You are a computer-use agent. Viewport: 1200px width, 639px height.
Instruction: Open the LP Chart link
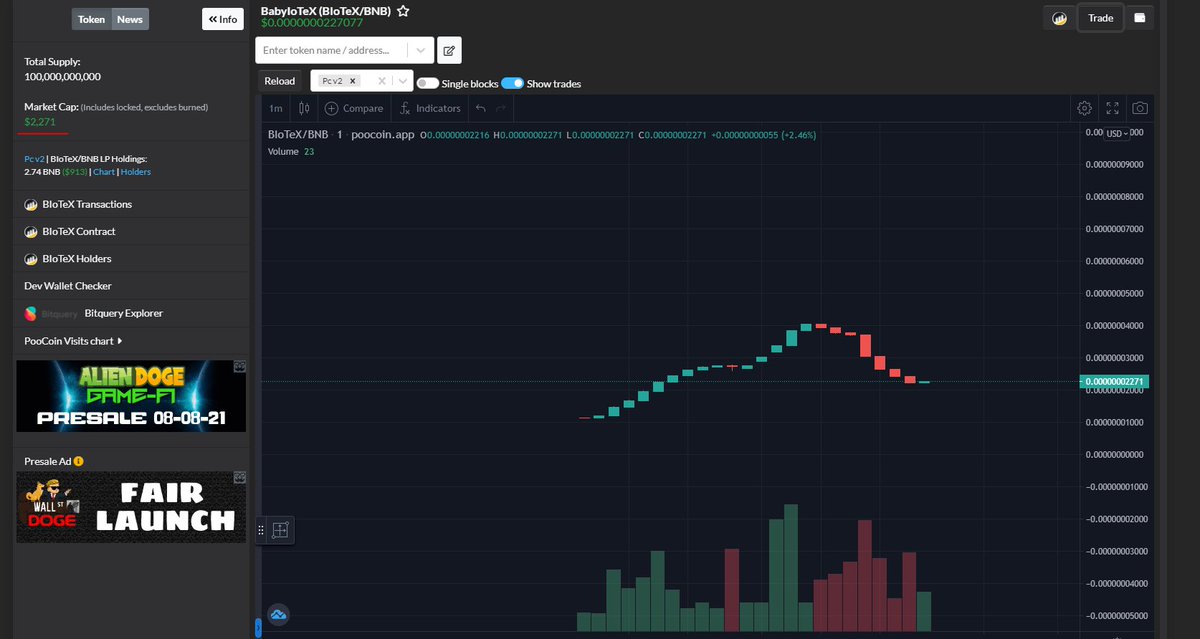click(104, 172)
